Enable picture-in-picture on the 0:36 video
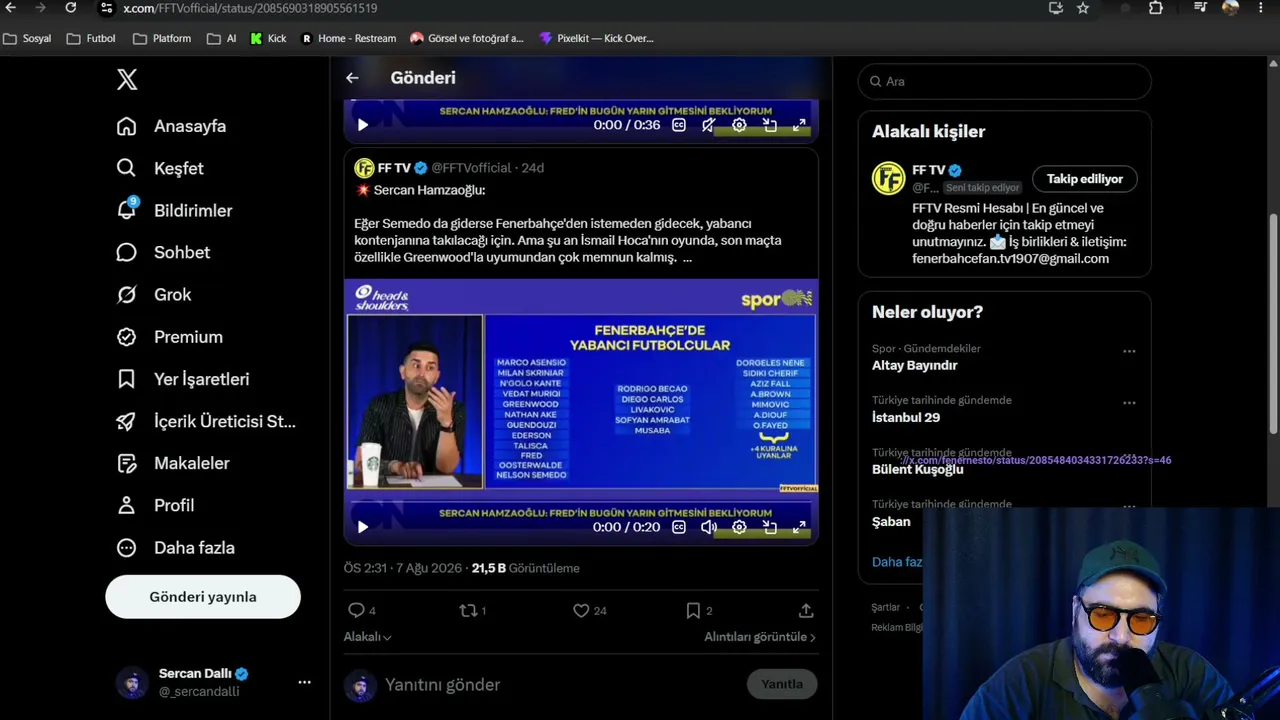The width and height of the screenshot is (1280, 720). (770, 125)
